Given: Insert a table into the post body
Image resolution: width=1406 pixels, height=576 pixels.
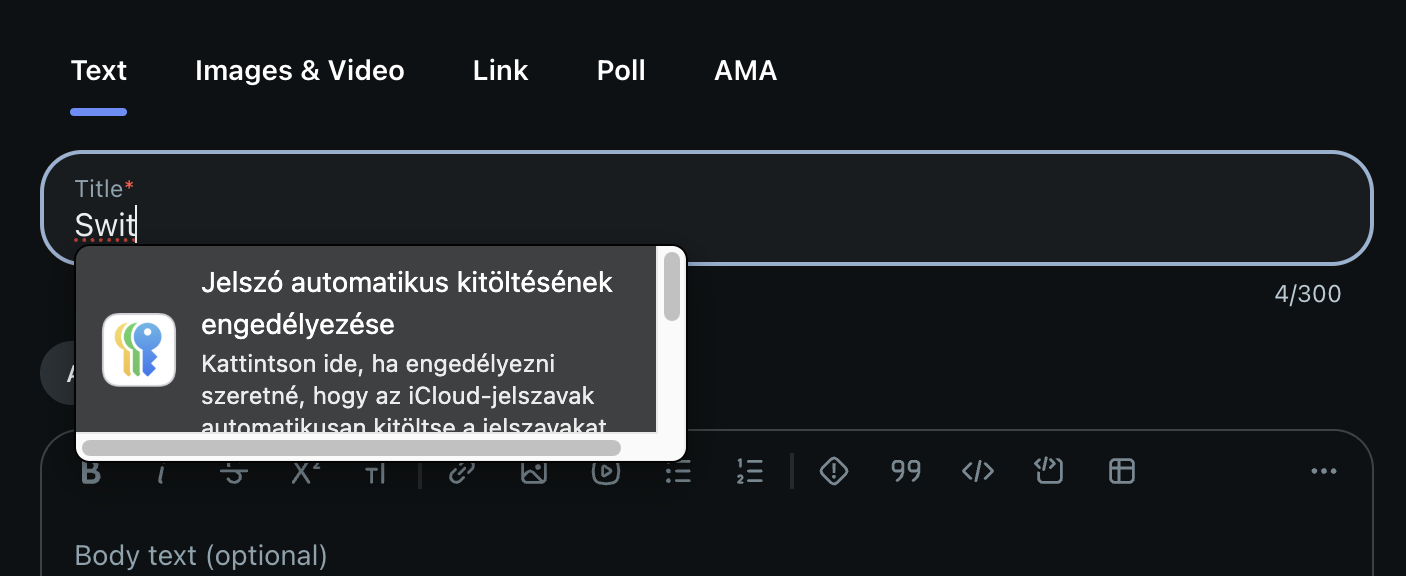Looking at the screenshot, I should tap(1122, 471).
